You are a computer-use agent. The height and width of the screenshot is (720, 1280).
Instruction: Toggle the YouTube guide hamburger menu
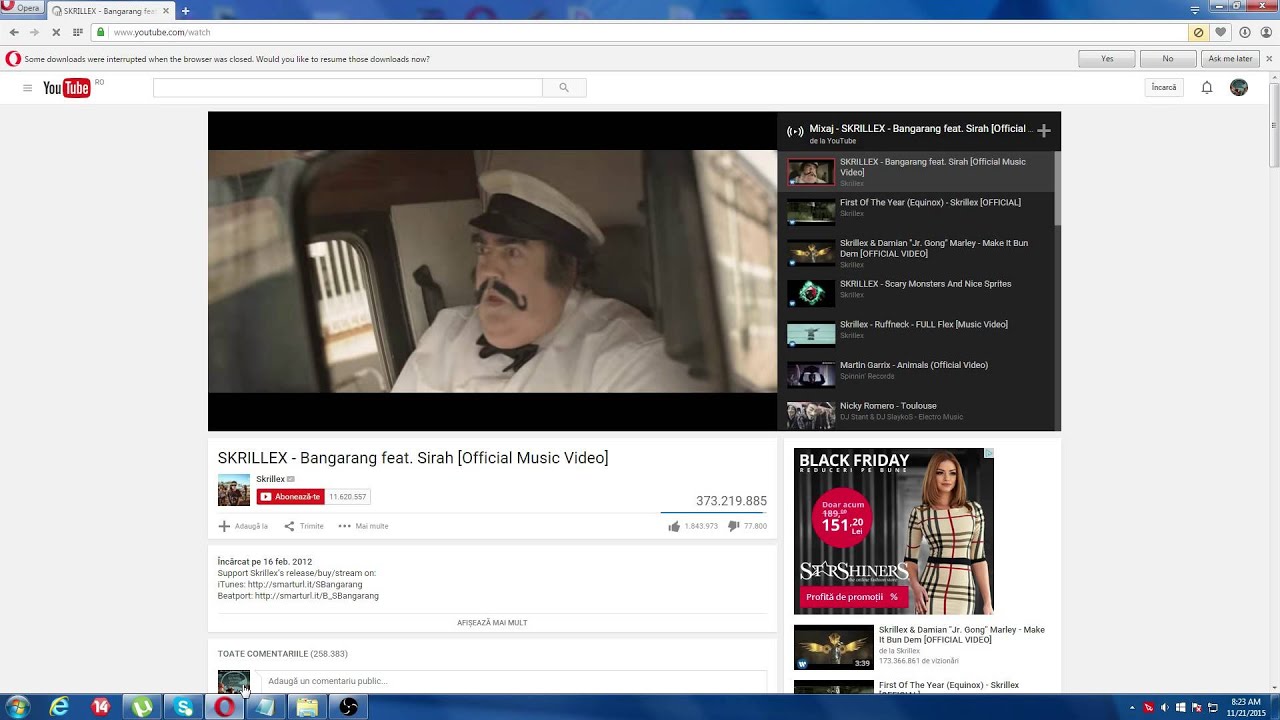click(27, 88)
